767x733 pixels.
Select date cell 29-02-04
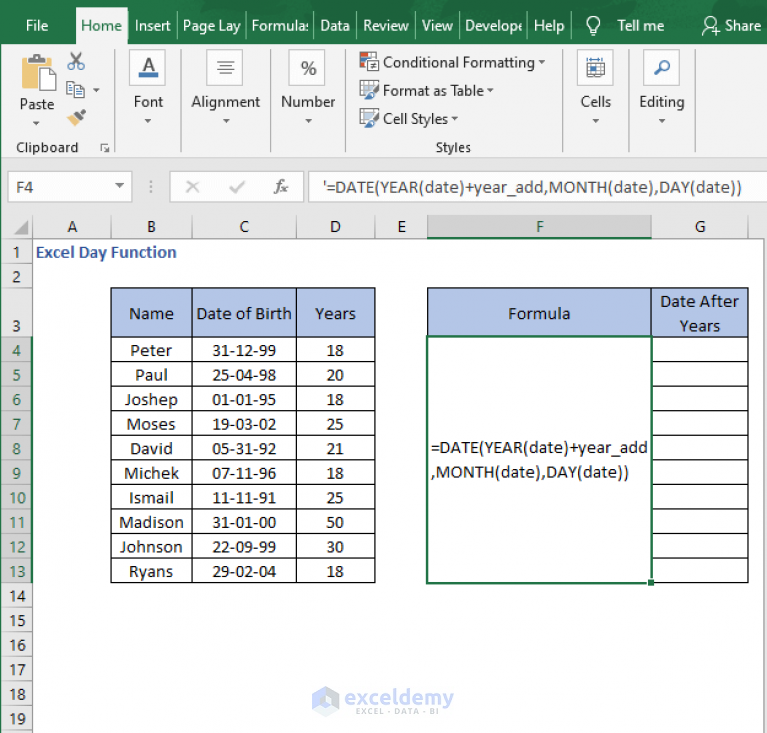coord(244,571)
